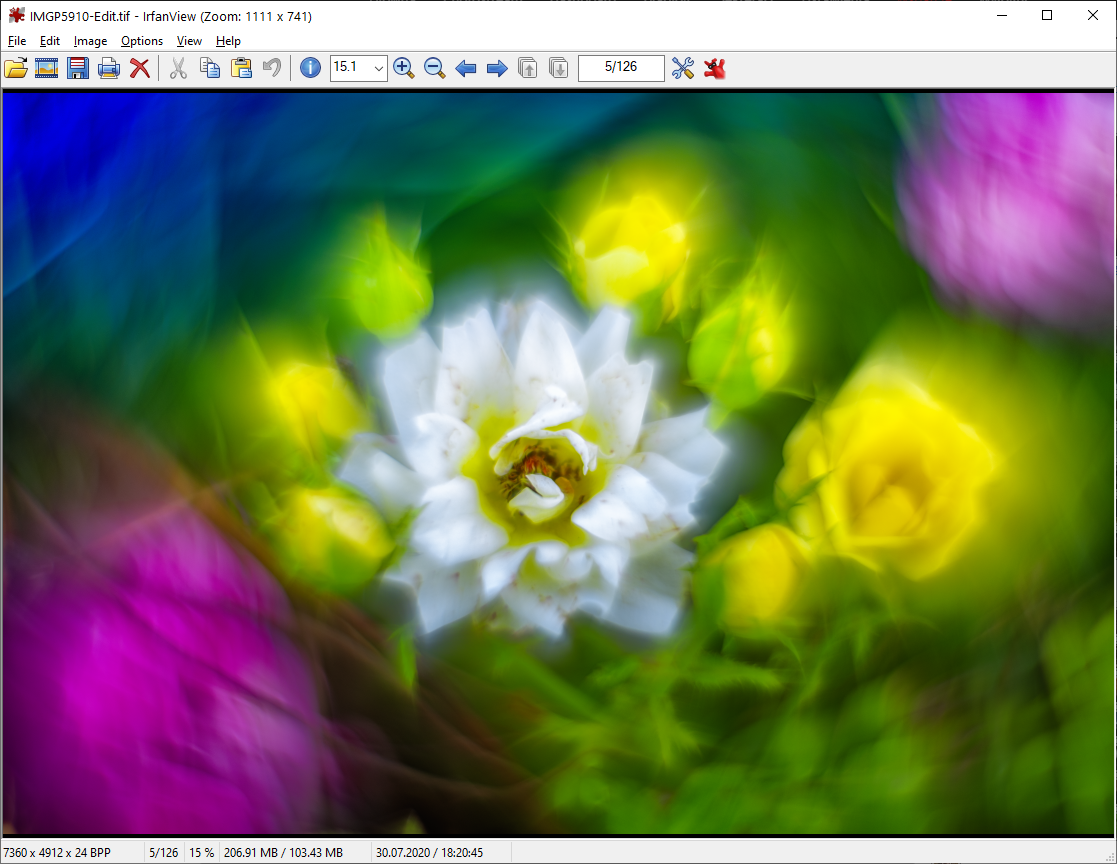The image size is (1117, 864).
Task: Go to previous image with left arrow
Action: point(465,68)
